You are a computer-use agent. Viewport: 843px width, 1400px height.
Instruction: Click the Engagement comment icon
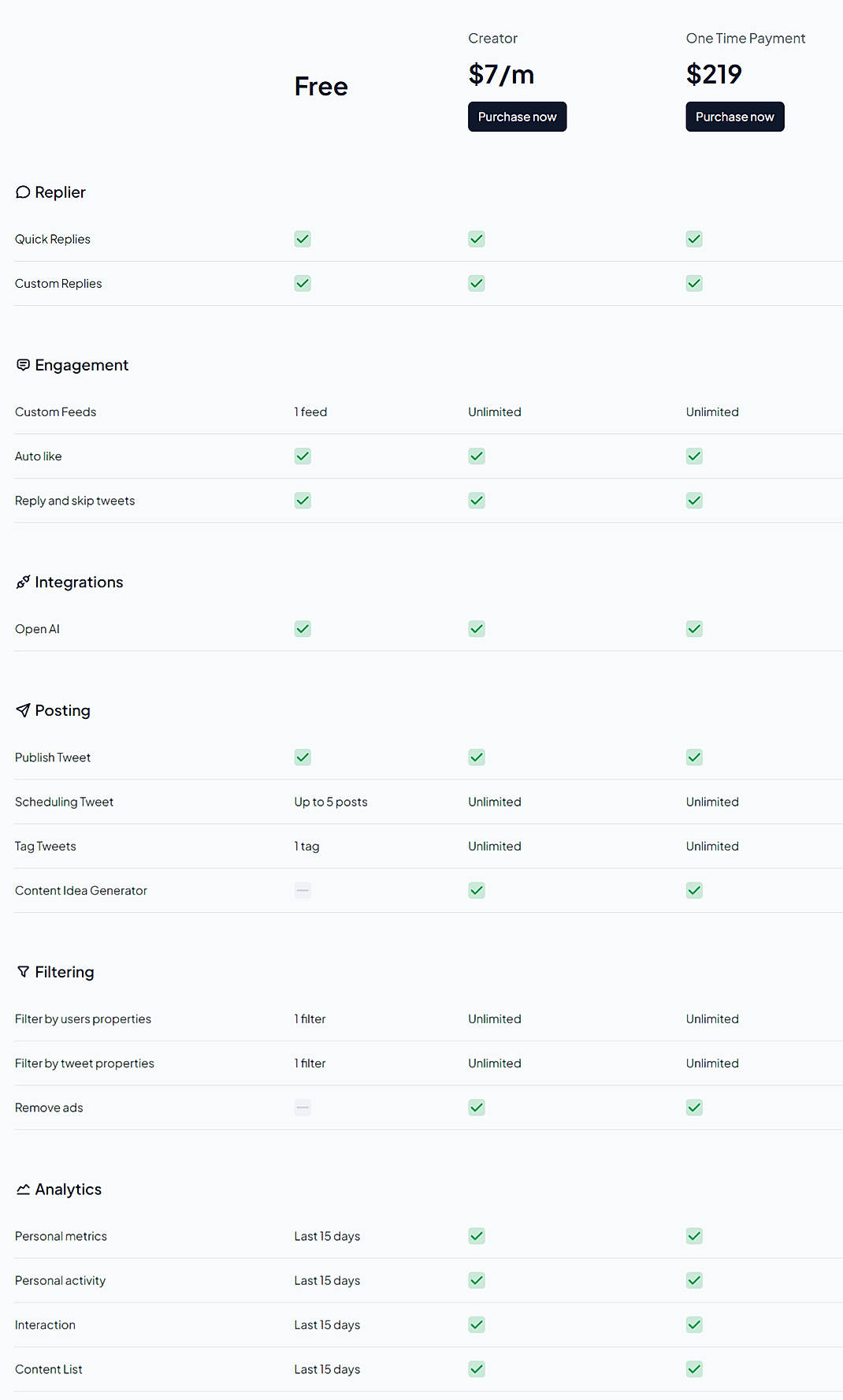click(22, 364)
